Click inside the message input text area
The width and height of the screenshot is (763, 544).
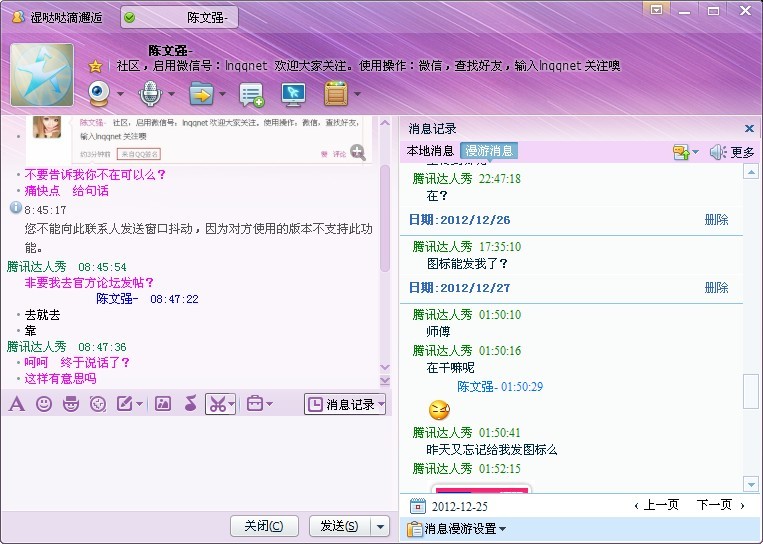(x=199, y=462)
